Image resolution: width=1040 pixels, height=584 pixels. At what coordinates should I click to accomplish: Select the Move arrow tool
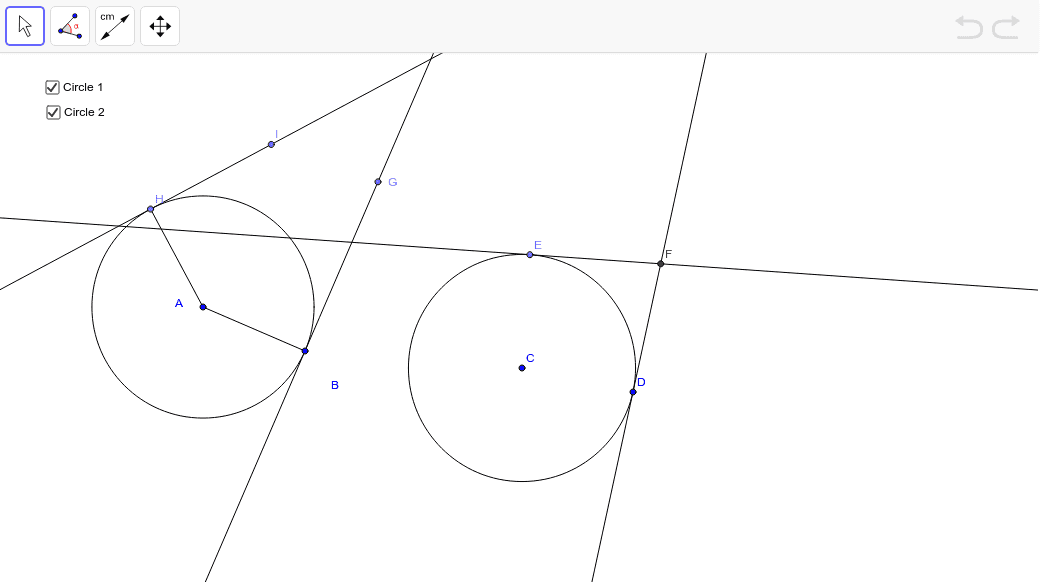25,27
